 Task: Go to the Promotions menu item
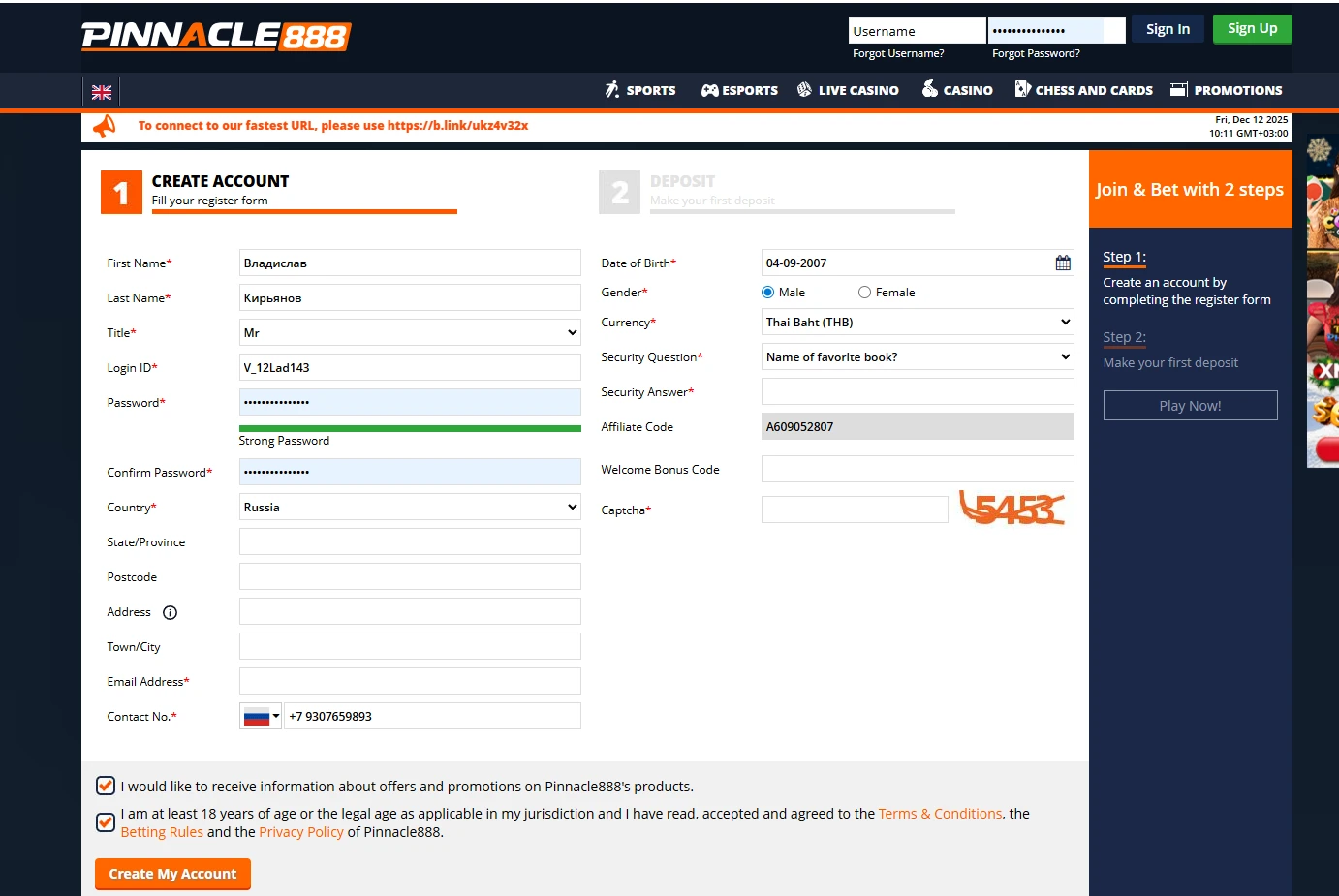(1226, 90)
